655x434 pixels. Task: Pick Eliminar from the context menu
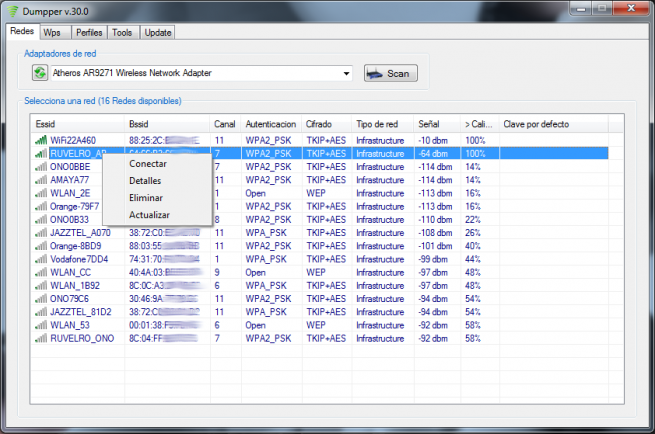145,198
